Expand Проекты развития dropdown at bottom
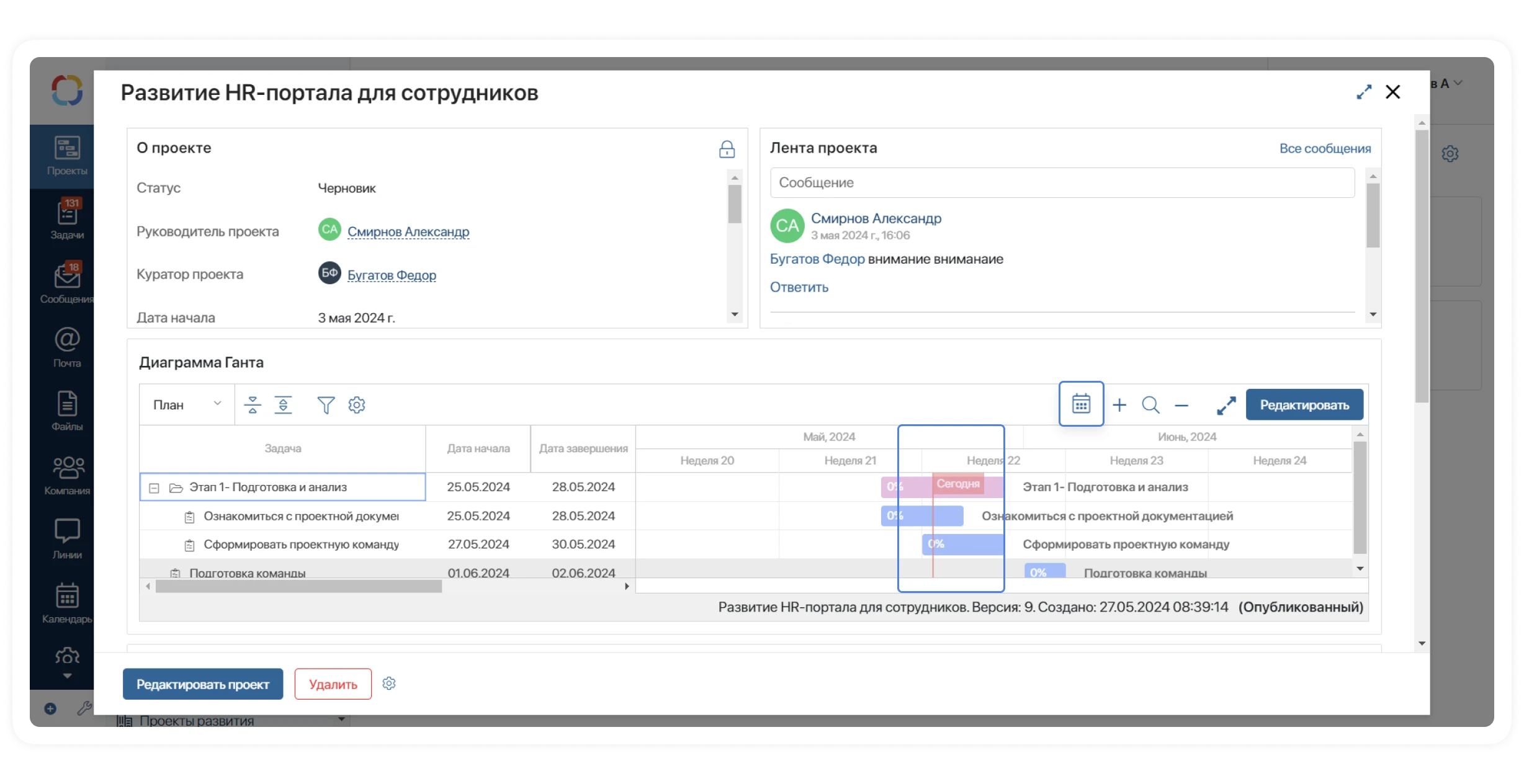Viewport: 1524px width, 784px height. (341, 720)
